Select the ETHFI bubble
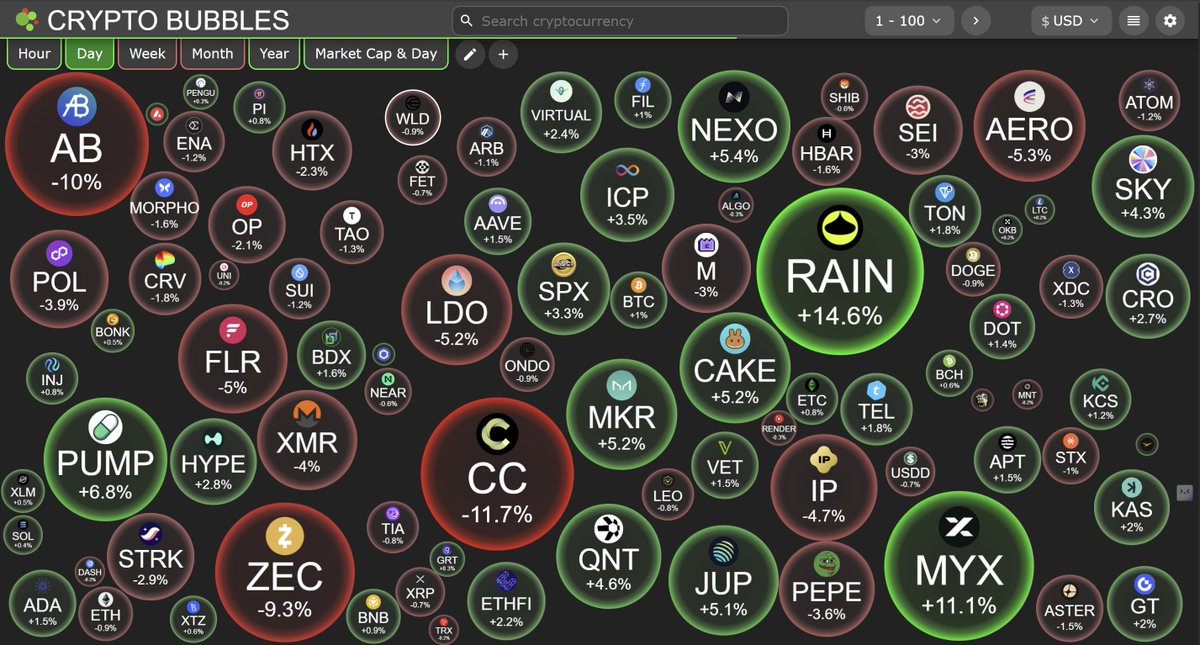The image size is (1200, 645). coord(507,601)
